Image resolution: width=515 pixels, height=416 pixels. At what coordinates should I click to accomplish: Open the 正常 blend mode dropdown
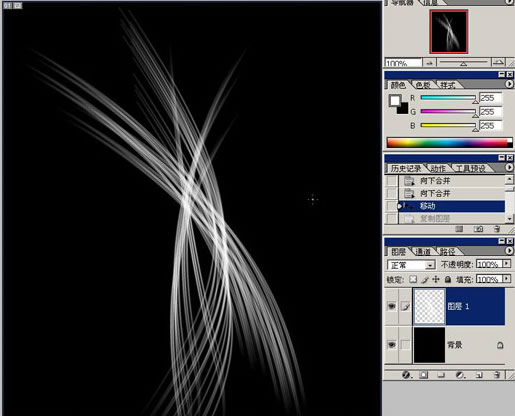(411, 265)
